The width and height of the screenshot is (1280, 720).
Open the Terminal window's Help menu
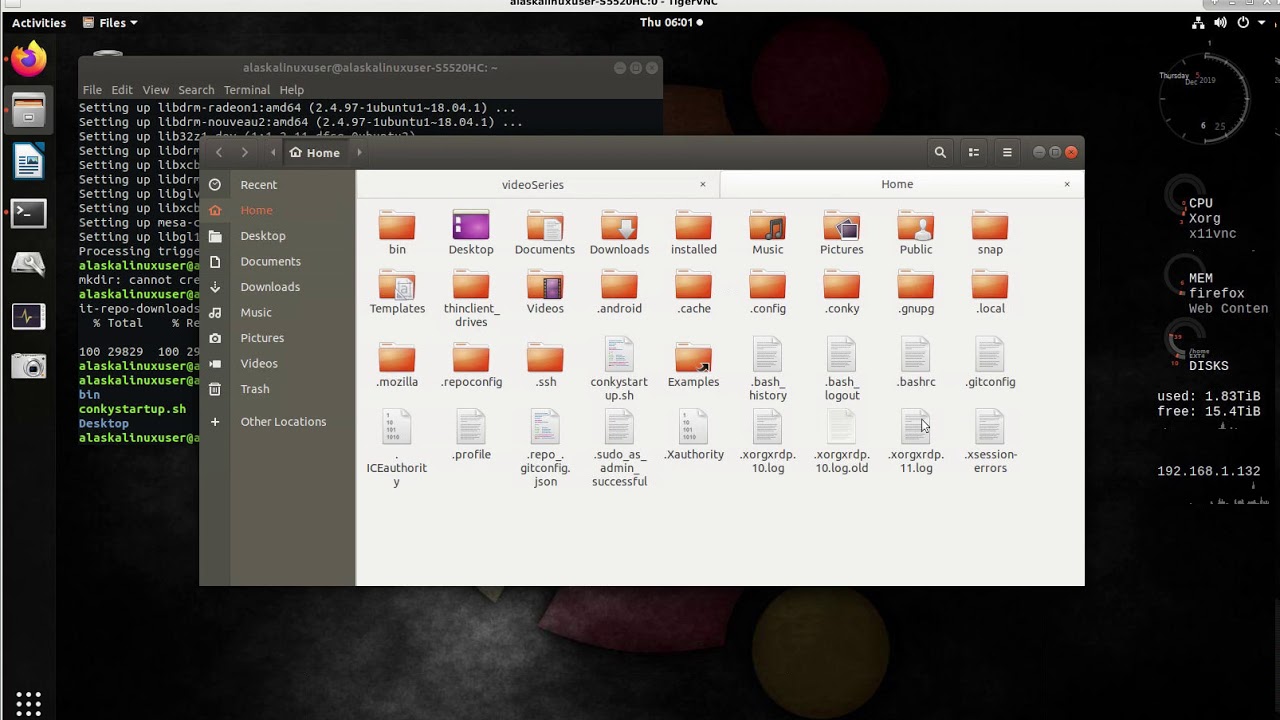[x=291, y=90]
